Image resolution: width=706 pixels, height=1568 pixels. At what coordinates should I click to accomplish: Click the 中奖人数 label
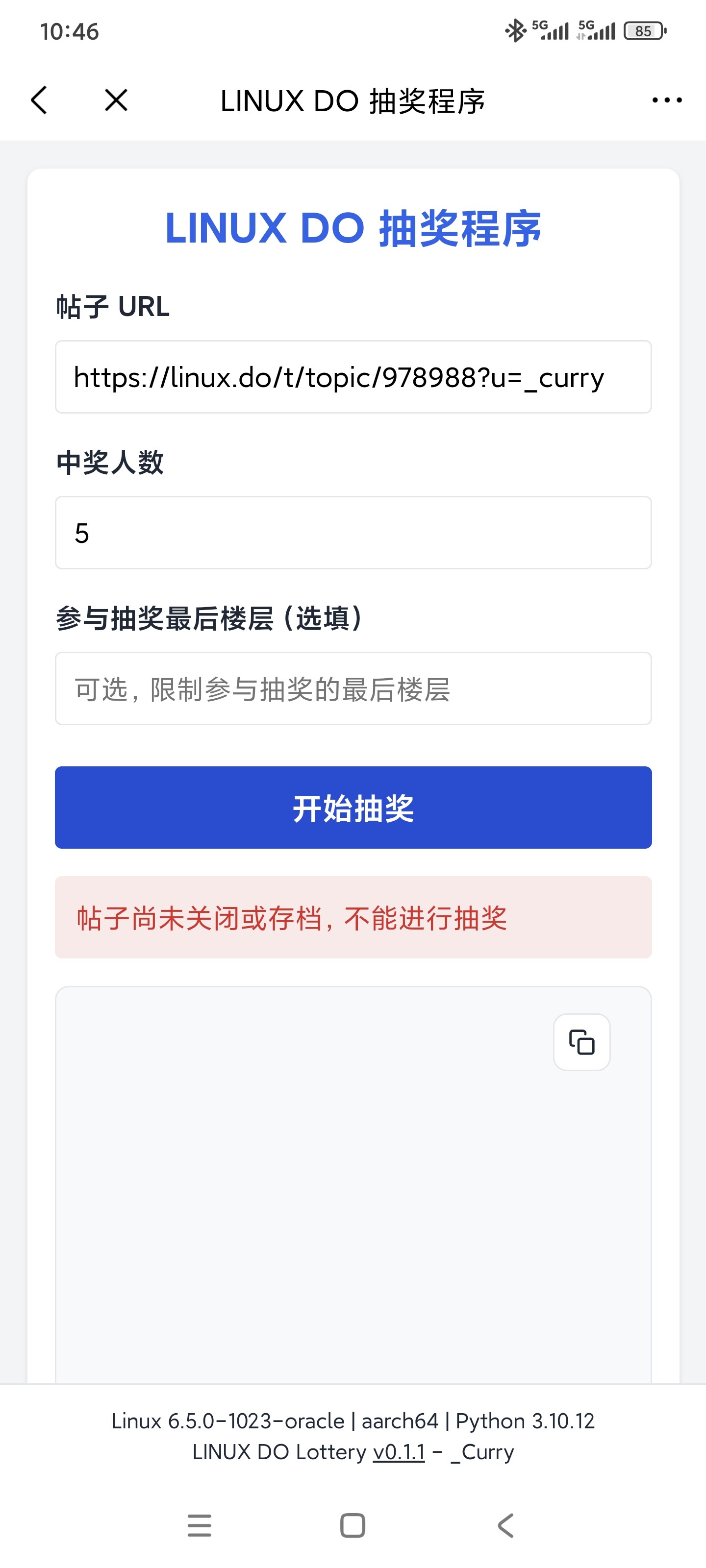pos(110,462)
